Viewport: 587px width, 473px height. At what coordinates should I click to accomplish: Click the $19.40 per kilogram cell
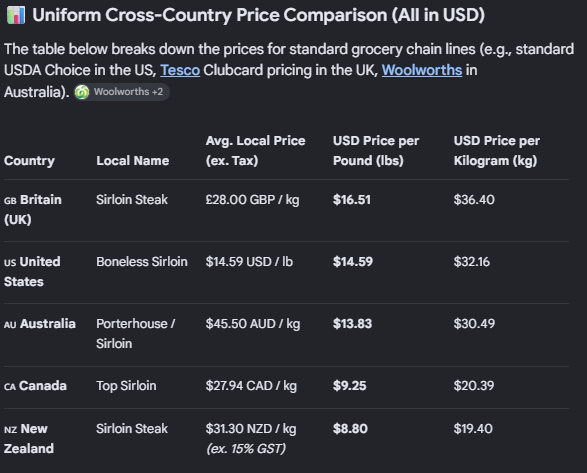pyautogui.click(x=473, y=428)
